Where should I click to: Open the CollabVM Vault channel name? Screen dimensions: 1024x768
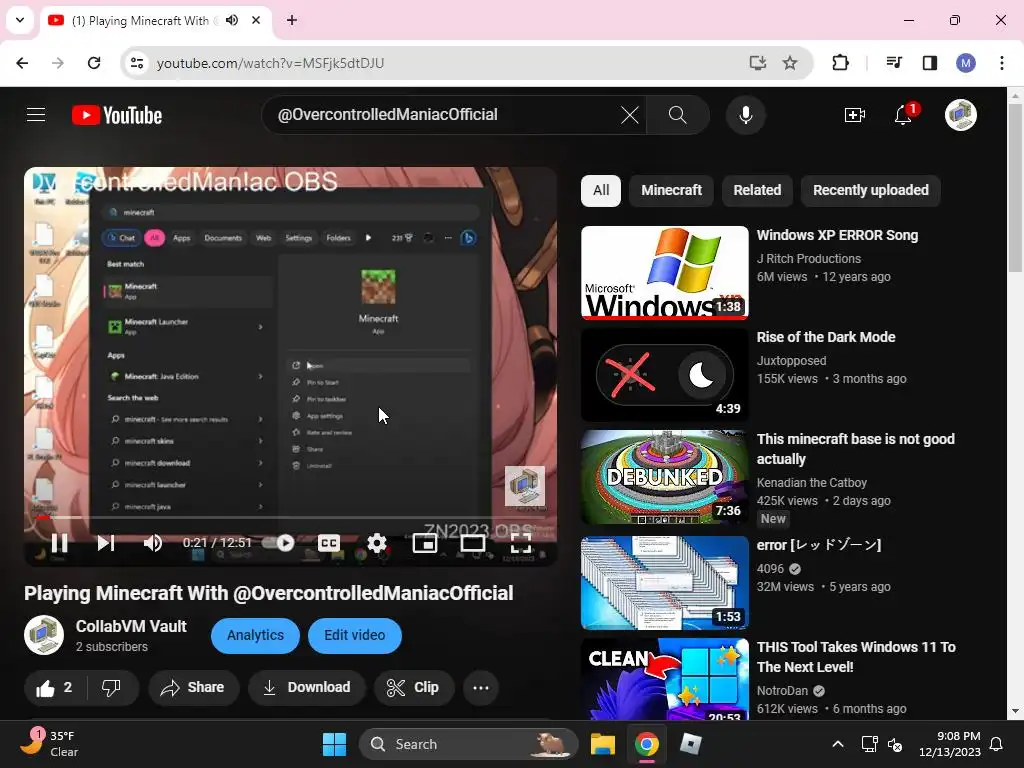point(131,626)
